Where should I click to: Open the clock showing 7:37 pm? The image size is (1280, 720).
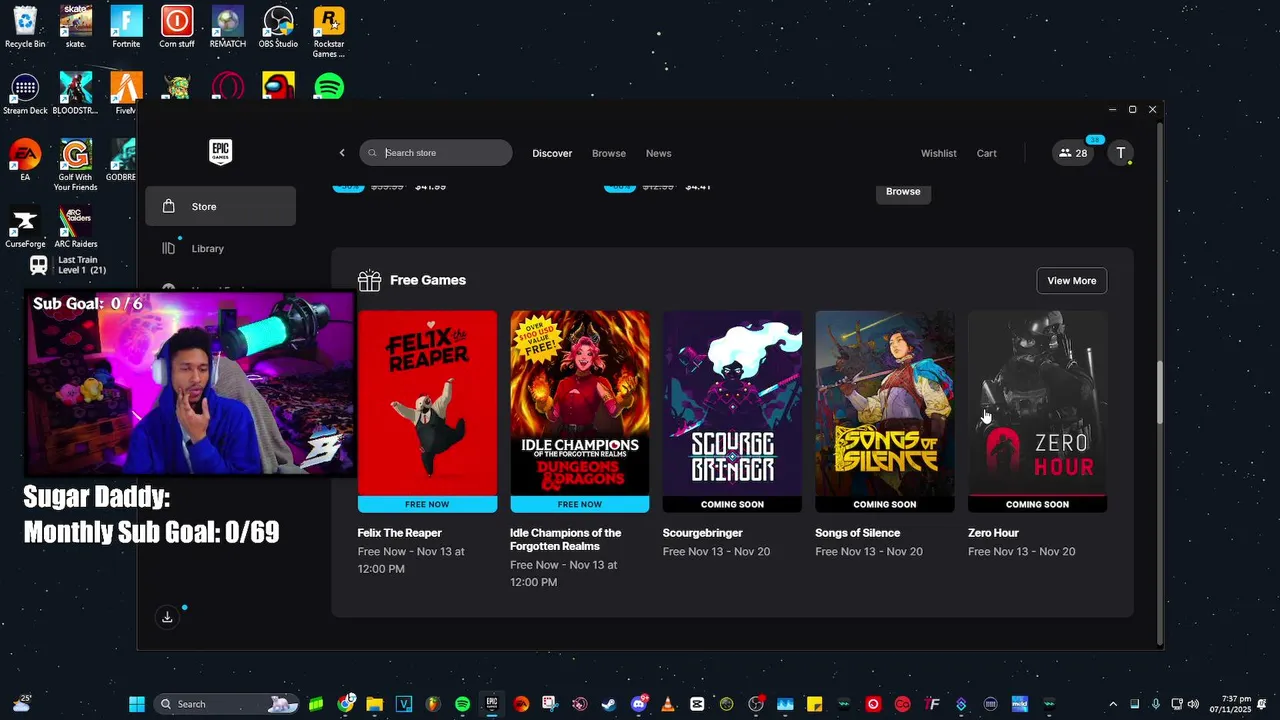(x=1230, y=704)
